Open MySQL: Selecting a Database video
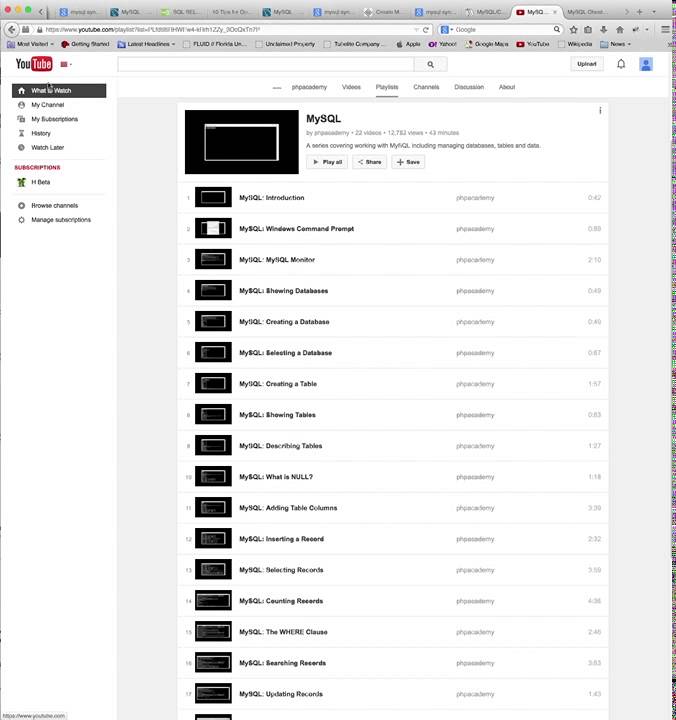This screenshot has width=676, height=720. (285, 353)
